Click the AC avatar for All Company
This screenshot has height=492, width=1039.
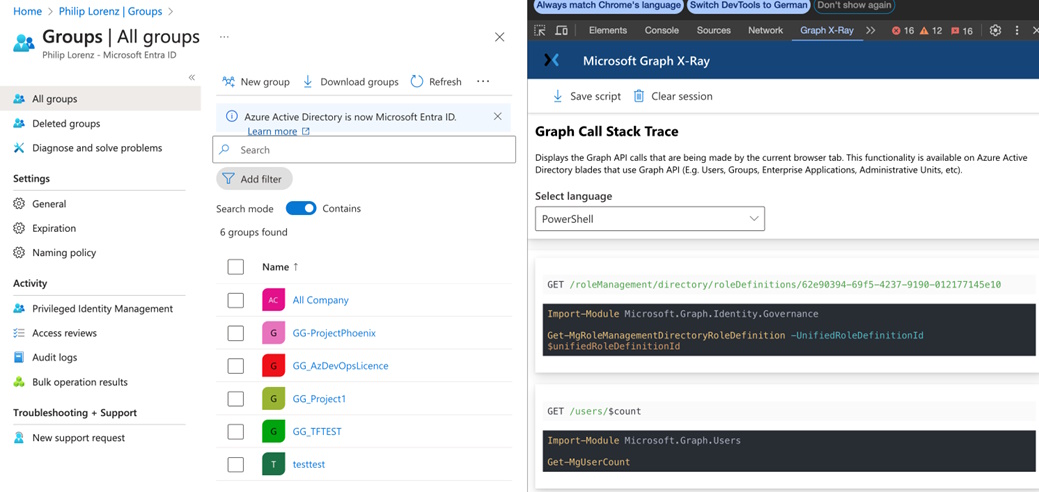tap(273, 300)
